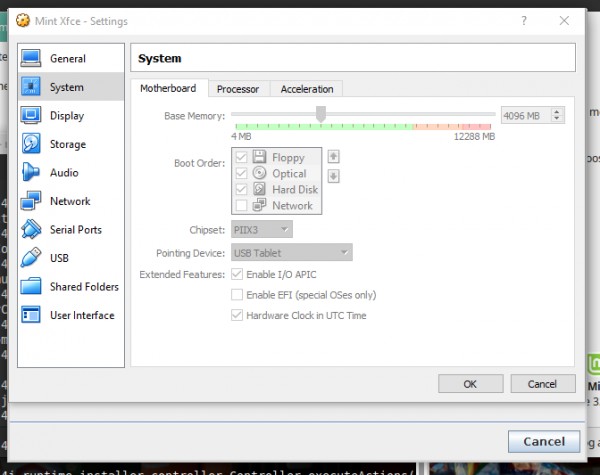Open help with the question mark button
Screen dimensions: 600x475
524,20
